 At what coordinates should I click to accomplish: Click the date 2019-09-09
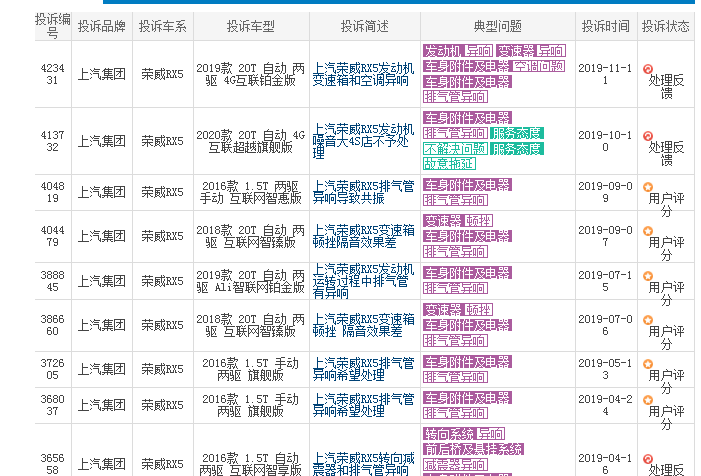(x=605, y=192)
